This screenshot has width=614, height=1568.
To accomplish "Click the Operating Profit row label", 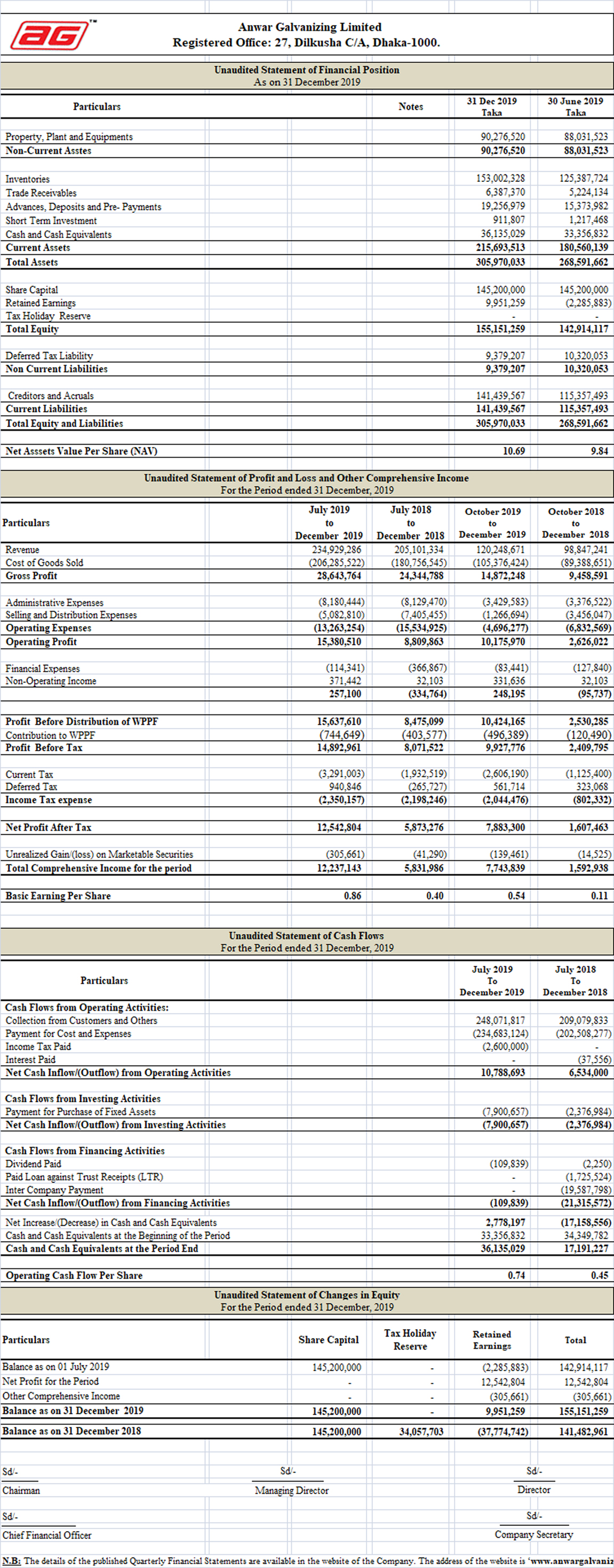I will (x=41, y=641).
